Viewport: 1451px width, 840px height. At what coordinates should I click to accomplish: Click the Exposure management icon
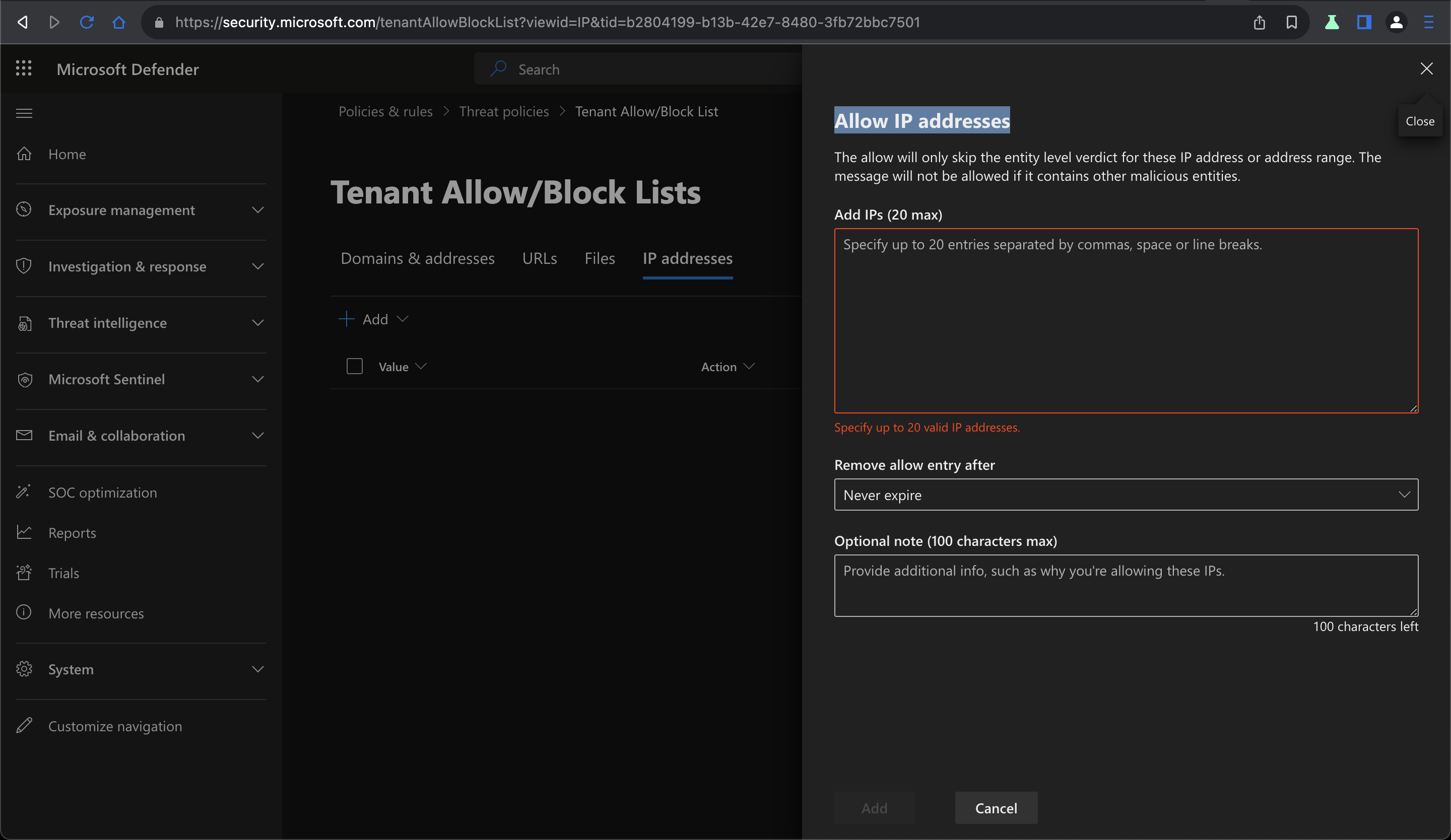[x=24, y=209]
